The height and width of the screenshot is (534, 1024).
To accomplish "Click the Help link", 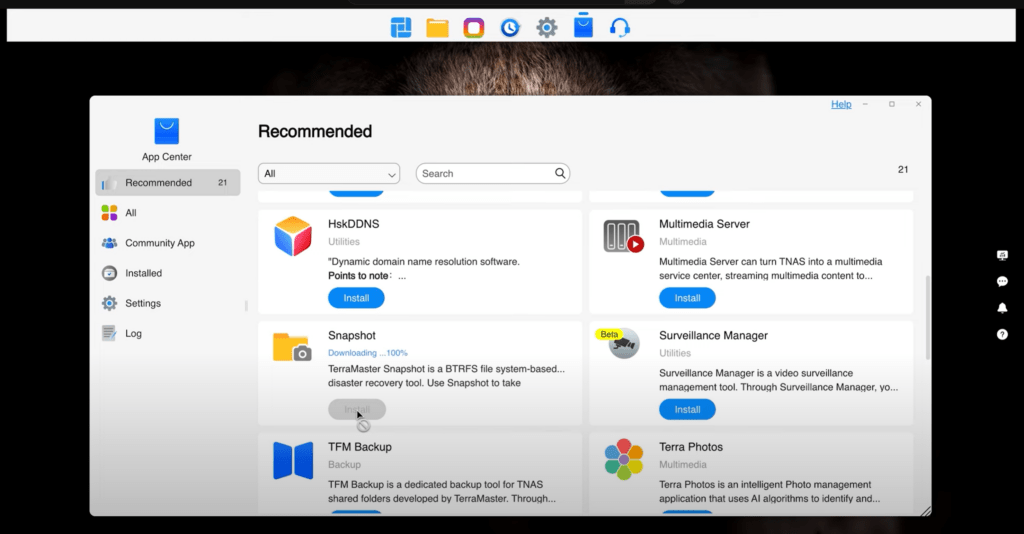I will click(x=841, y=104).
